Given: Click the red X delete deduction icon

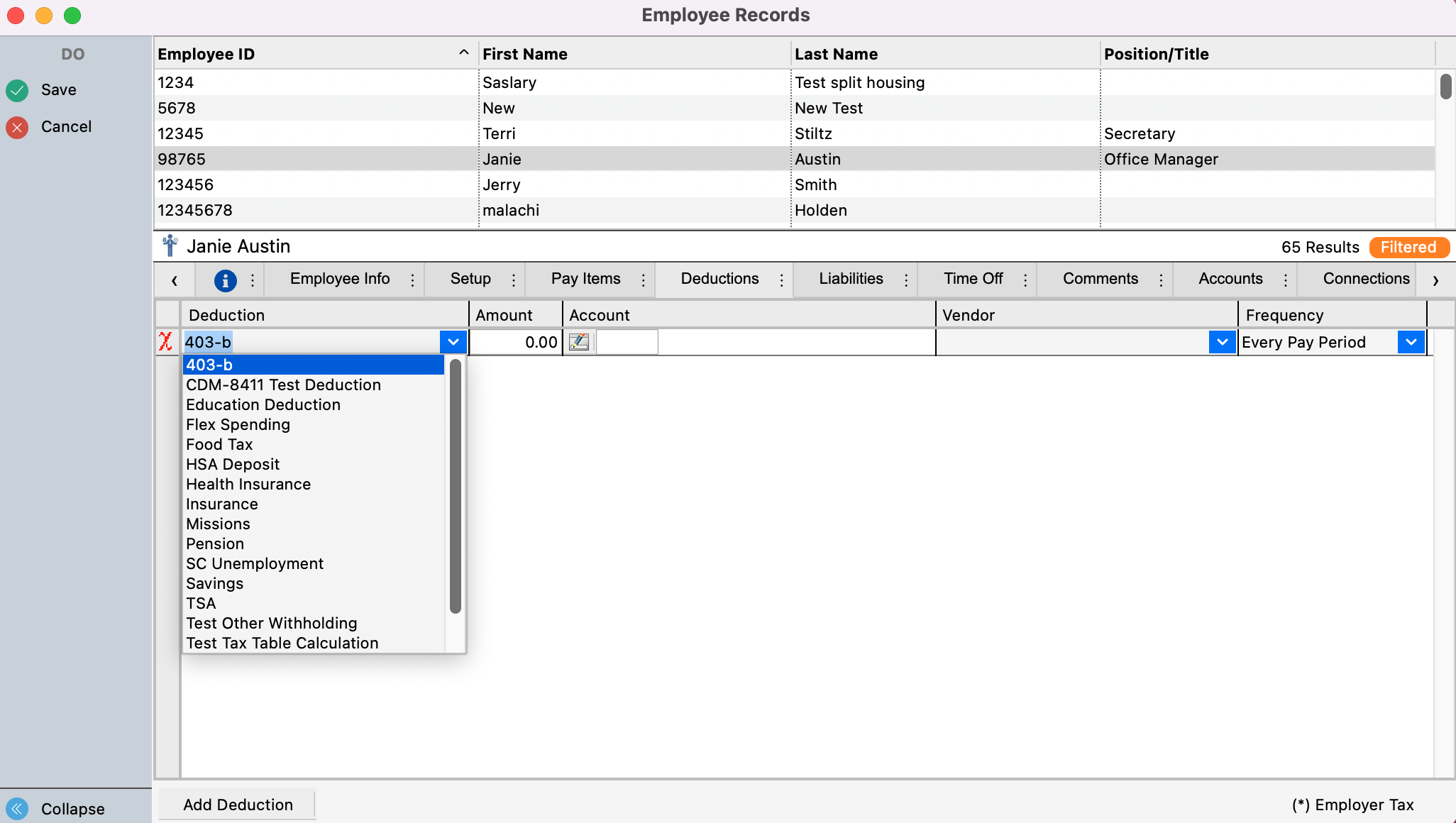Looking at the screenshot, I should [166, 342].
